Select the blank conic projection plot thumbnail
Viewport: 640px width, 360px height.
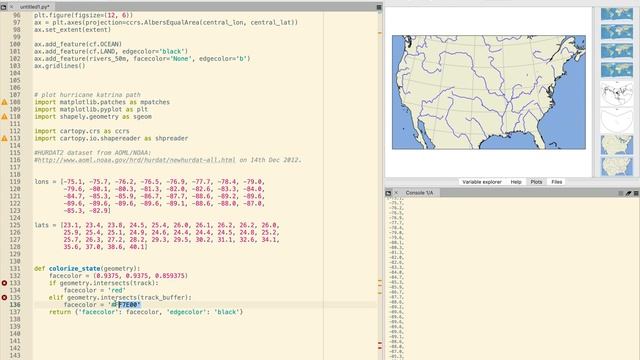tap(617, 120)
